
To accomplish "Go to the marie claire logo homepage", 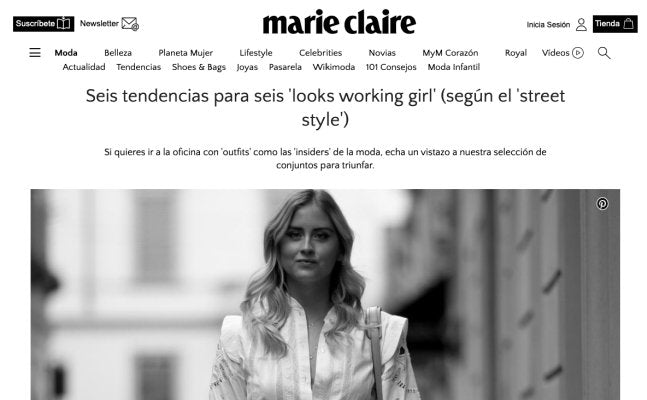I will pos(339,22).
